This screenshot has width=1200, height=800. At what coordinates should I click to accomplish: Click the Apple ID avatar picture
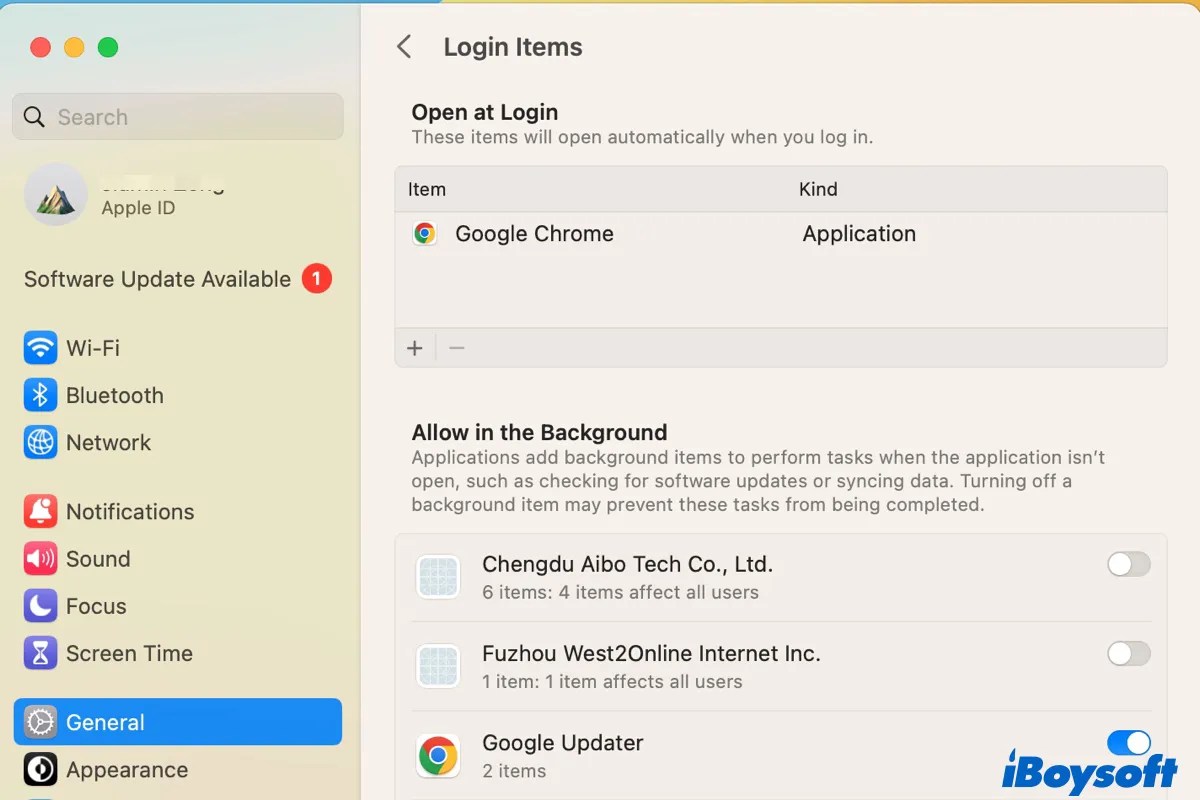point(55,195)
